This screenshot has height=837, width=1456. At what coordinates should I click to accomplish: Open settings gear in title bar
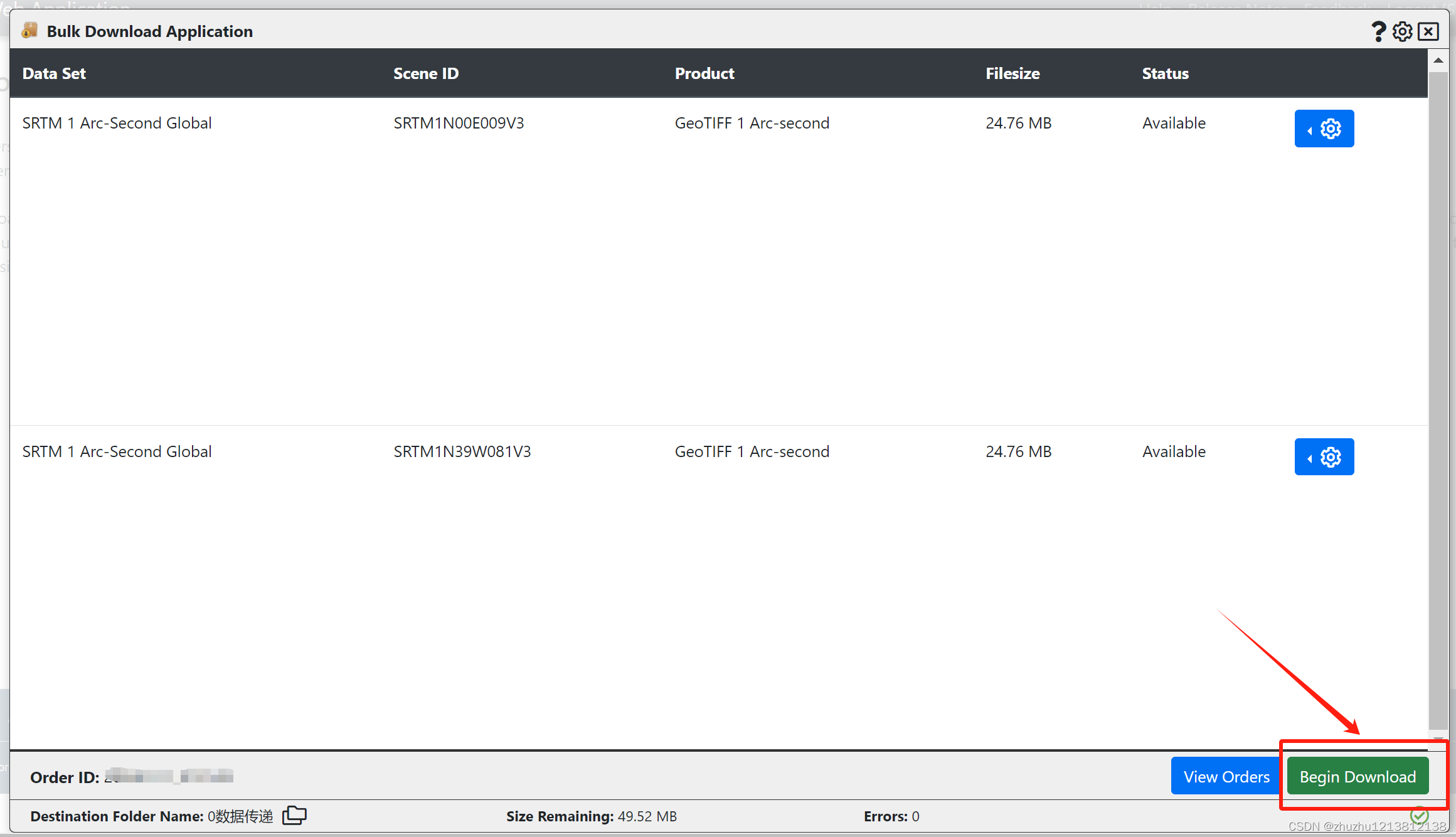pyautogui.click(x=1403, y=31)
